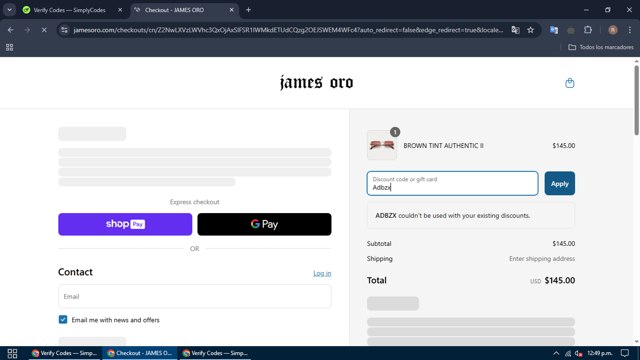Show hidden system tray icons
This screenshot has width=640, height=360.
556,353
